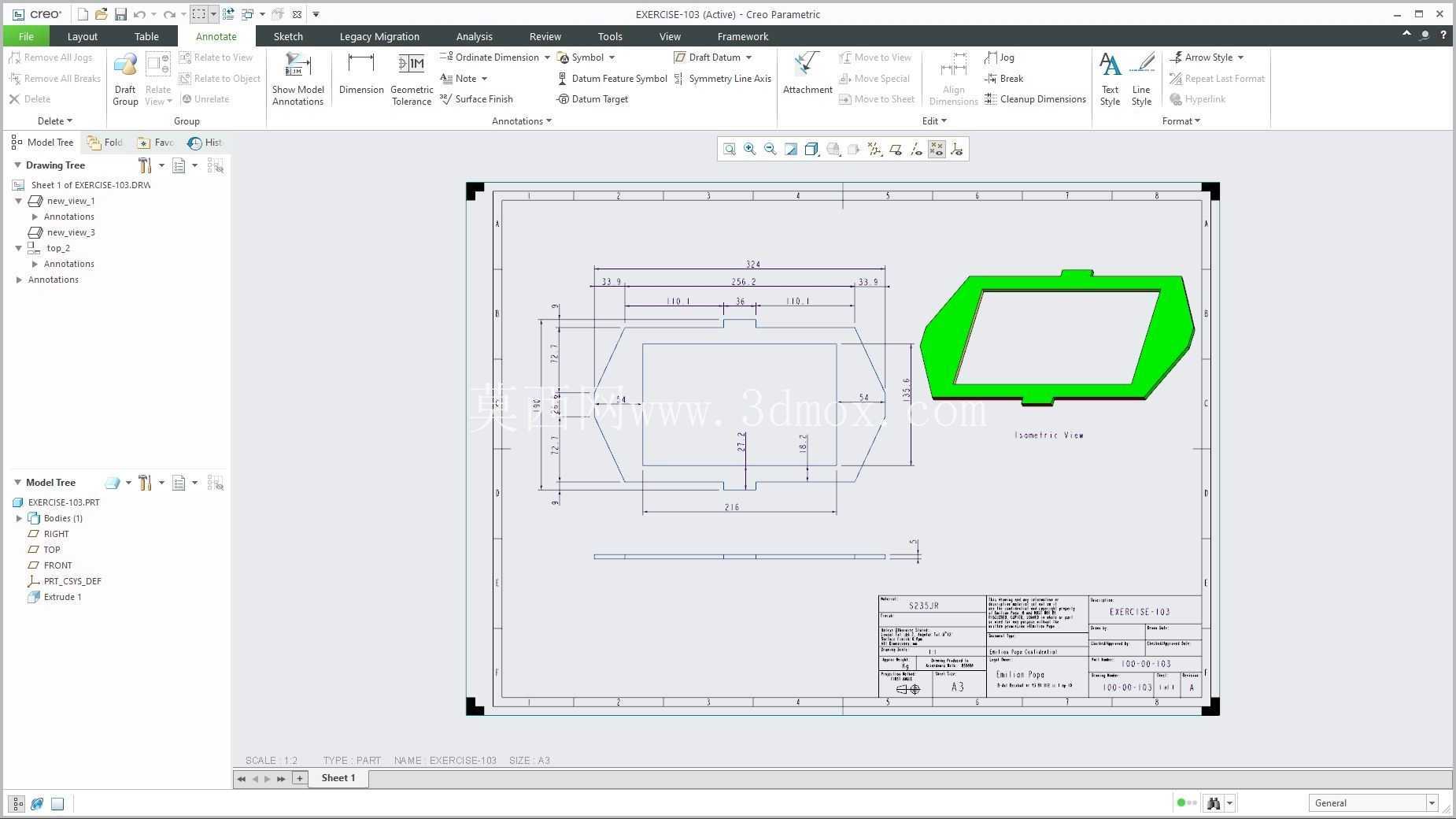Create a new file from Quick Access toolbar
1456x819 pixels.
pos(83,14)
